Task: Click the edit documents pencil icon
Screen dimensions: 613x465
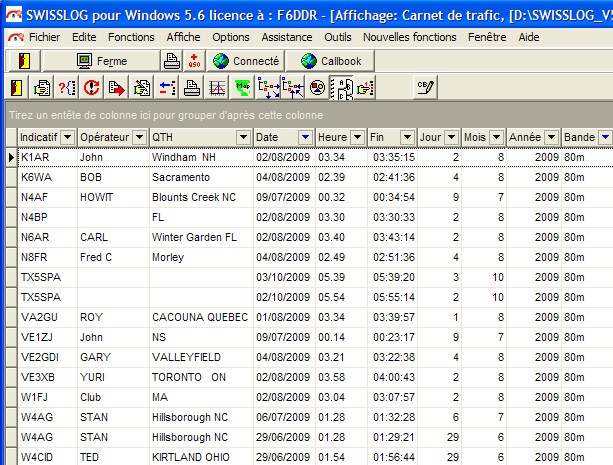Action: point(141,88)
